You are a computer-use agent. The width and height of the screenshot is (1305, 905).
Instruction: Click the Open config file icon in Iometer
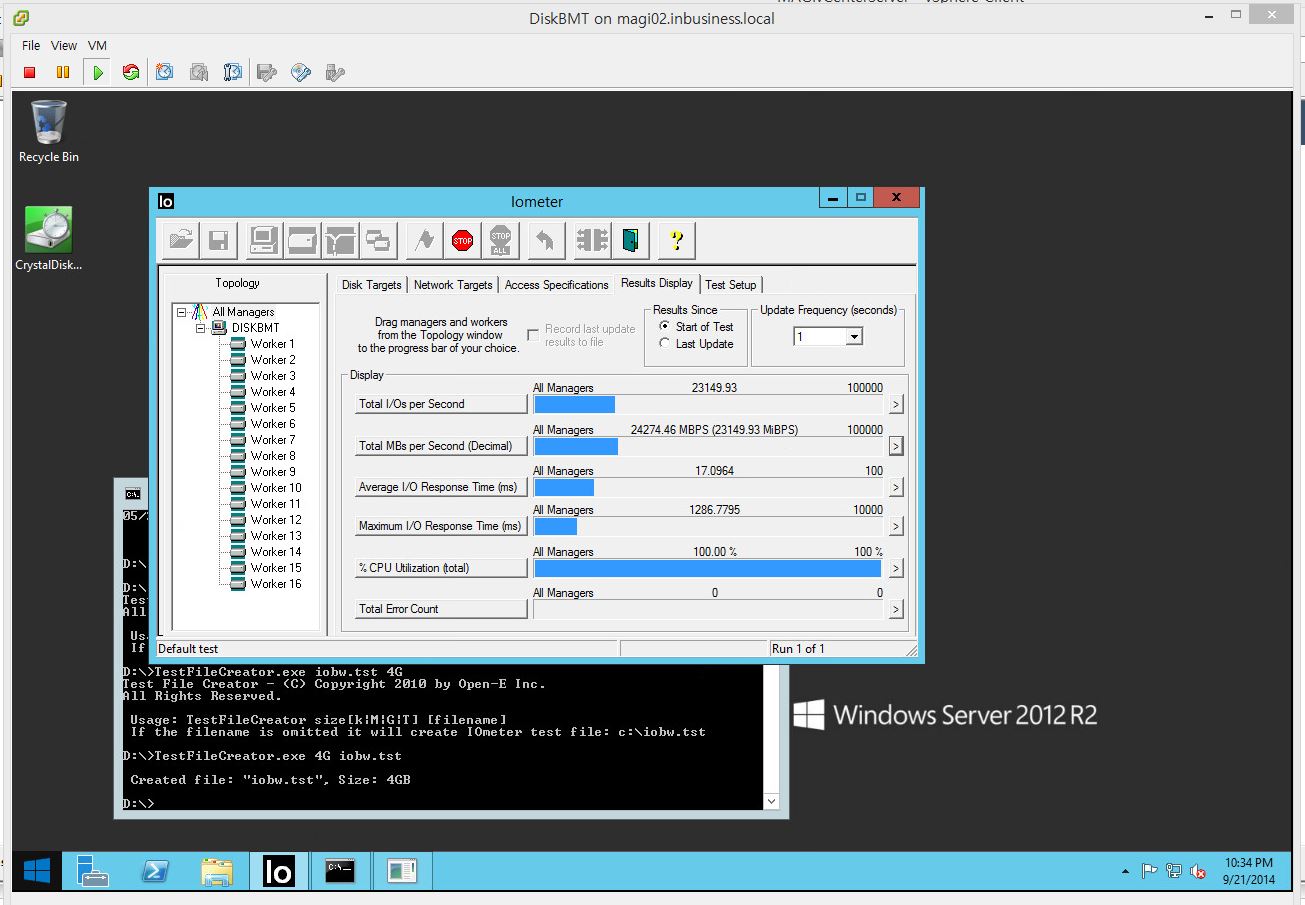point(182,240)
